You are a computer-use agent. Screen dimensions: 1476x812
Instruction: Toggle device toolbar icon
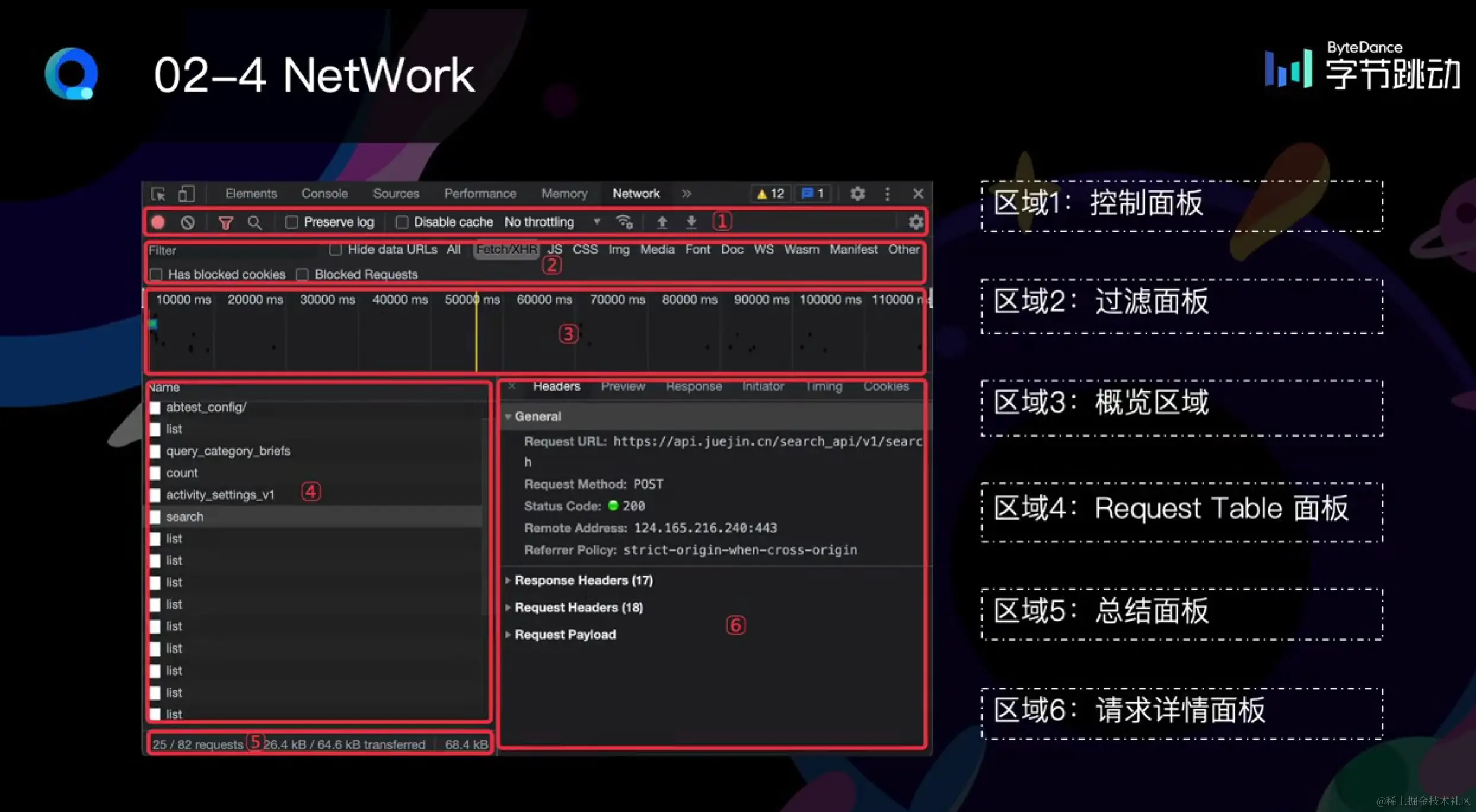(186, 194)
